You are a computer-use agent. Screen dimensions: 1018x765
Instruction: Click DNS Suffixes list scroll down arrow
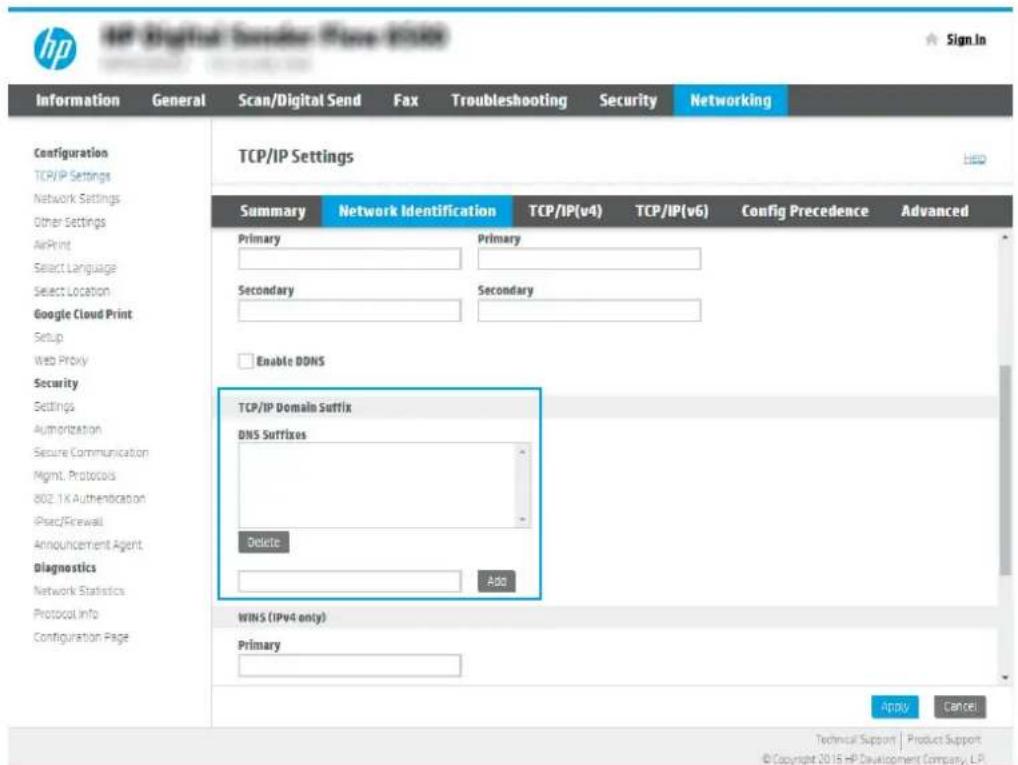click(x=523, y=520)
